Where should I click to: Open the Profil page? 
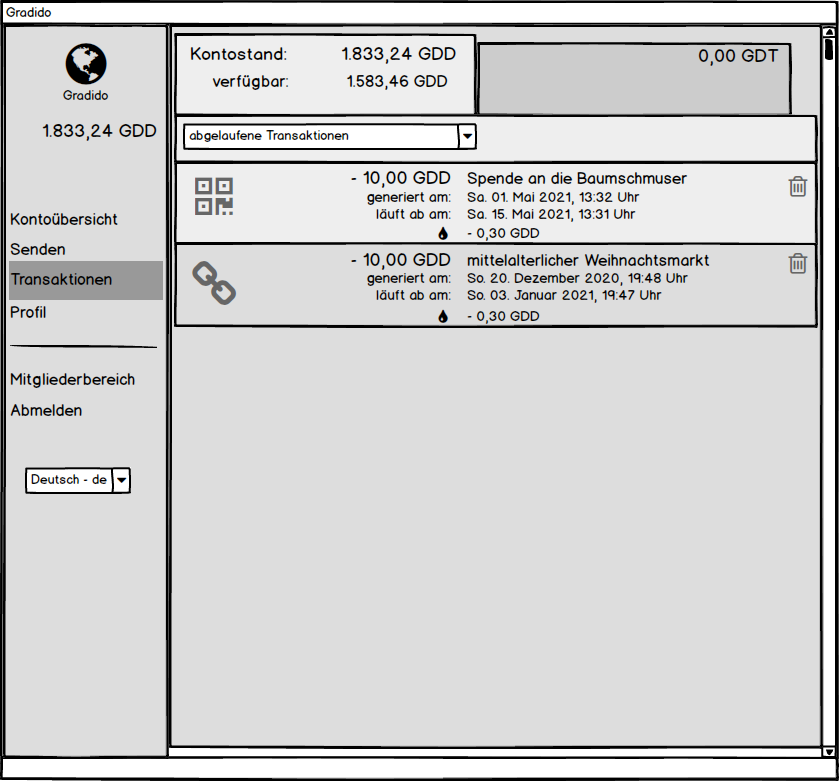click(28, 312)
